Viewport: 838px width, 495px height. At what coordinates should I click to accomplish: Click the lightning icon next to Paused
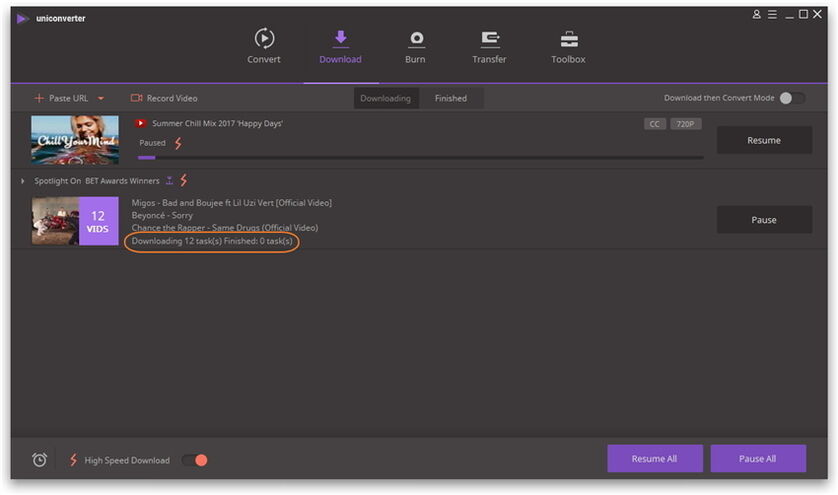tap(178, 143)
